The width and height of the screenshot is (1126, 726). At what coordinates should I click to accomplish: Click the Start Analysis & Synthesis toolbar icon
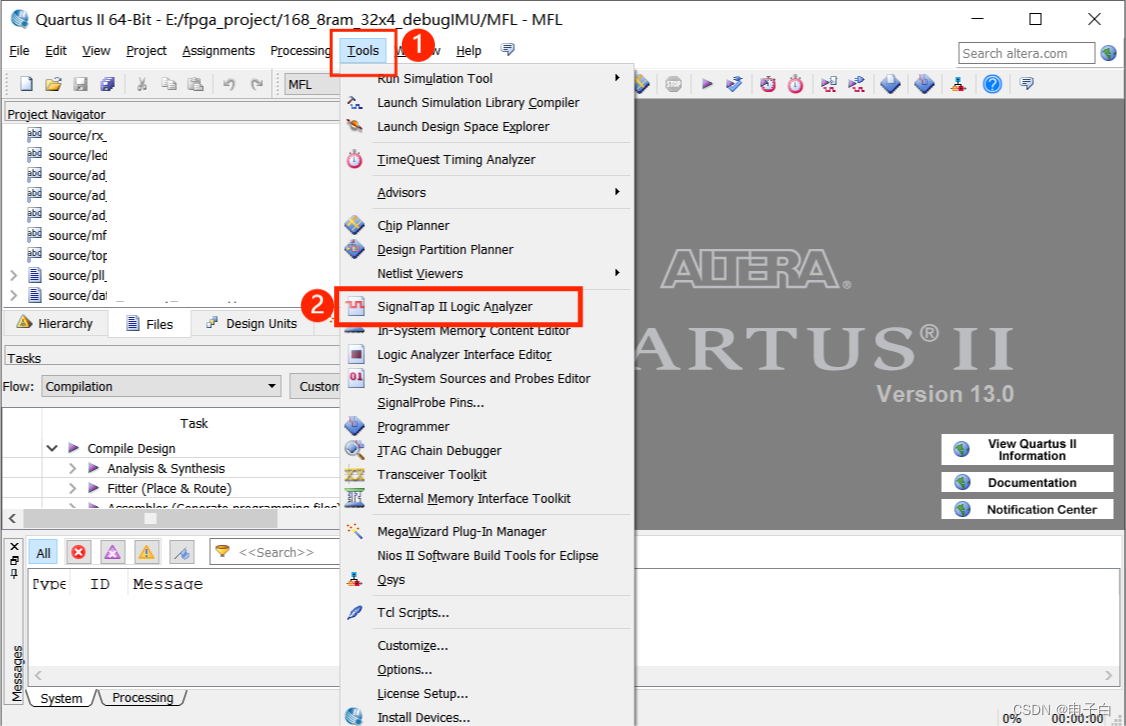click(734, 84)
